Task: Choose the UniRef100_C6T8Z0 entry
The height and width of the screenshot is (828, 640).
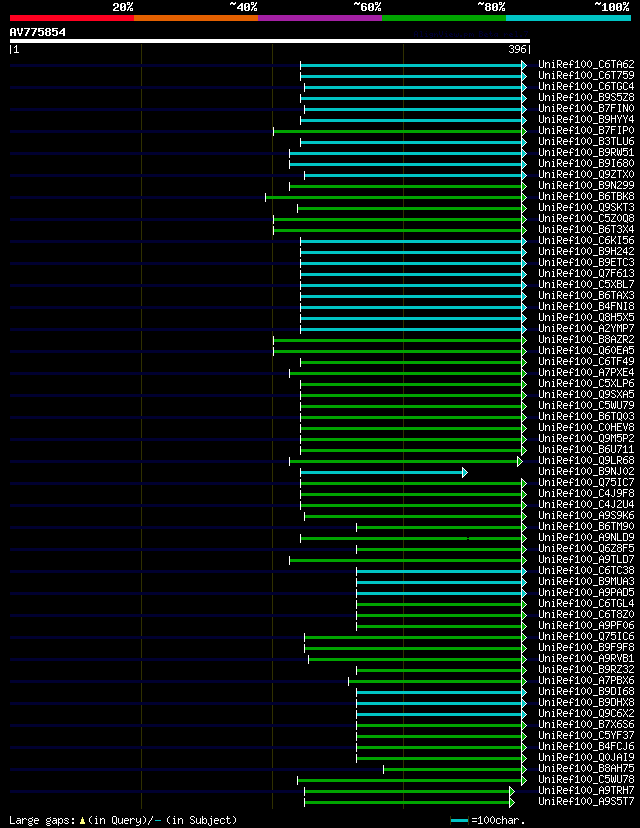Action: [586, 615]
